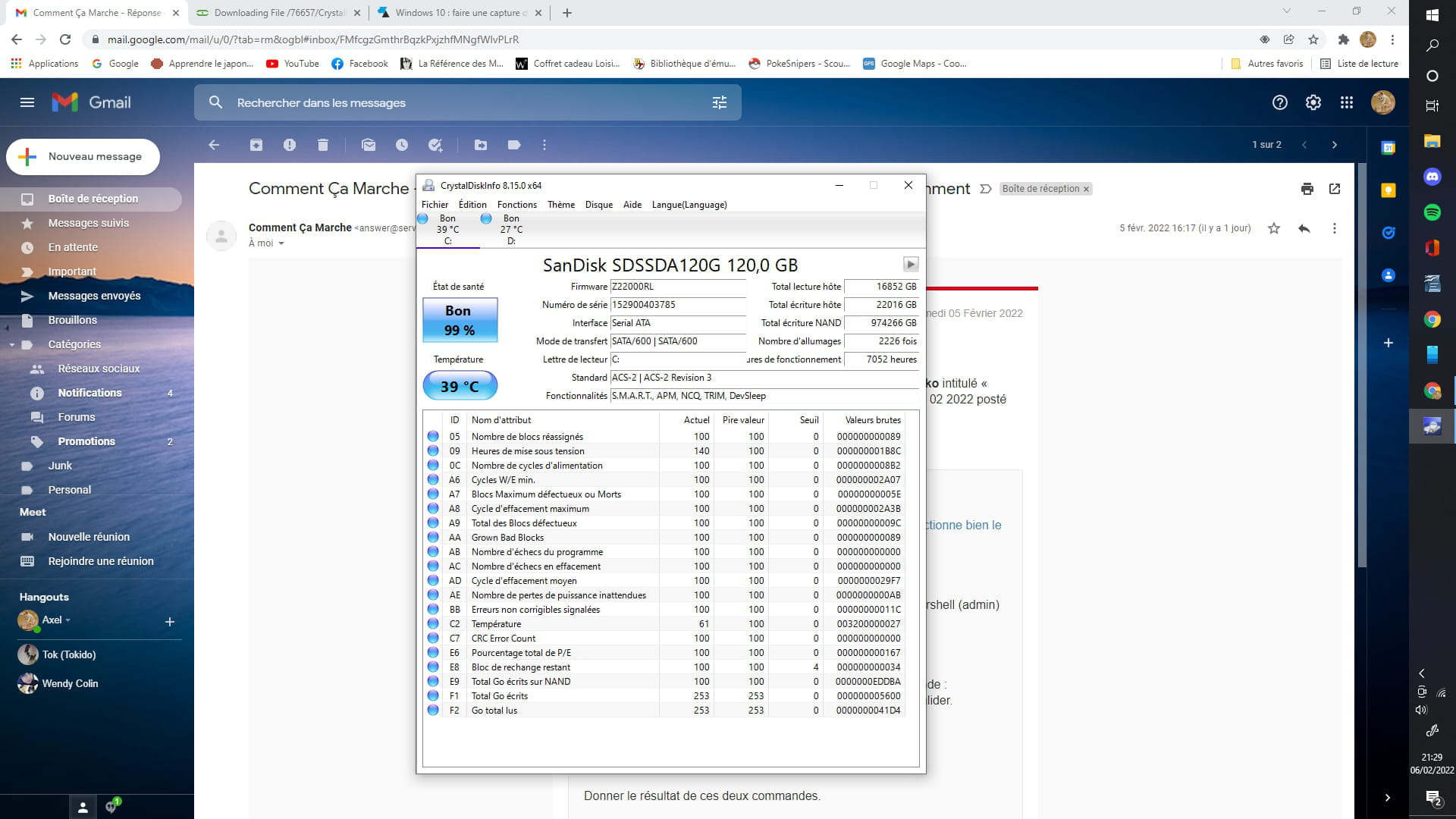Click status dot for Température attribute C2
Screen dimensions: 1456x819
coord(433,623)
